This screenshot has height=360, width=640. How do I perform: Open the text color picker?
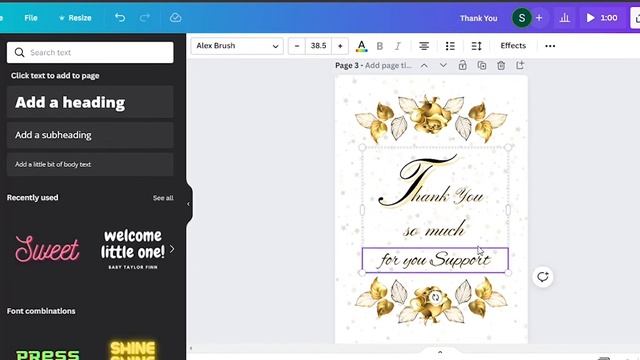pyautogui.click(x=361, y=46)
